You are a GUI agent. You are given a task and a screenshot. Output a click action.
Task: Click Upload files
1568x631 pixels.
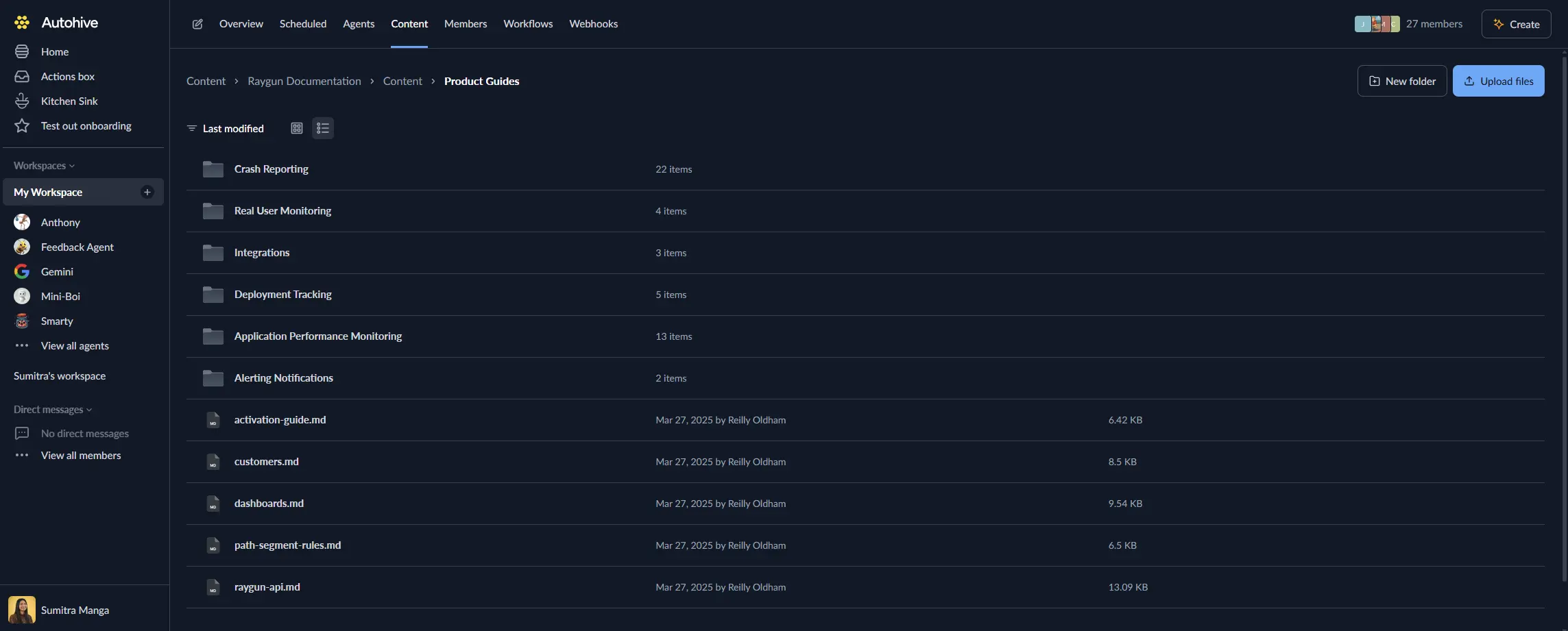point(1498,81)
